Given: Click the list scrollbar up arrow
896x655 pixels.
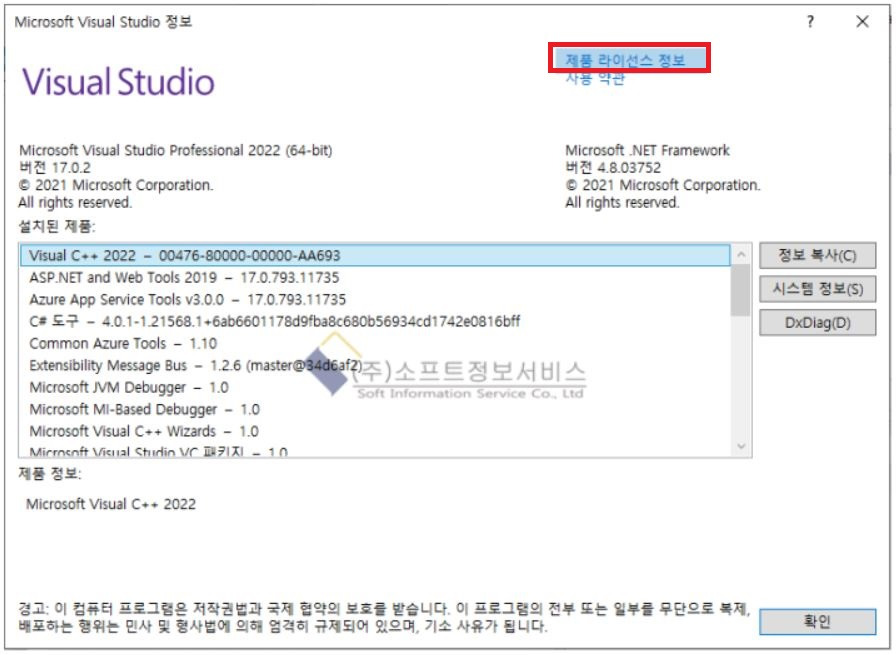Looking at the screenshot, I should [x=741, y=254].
